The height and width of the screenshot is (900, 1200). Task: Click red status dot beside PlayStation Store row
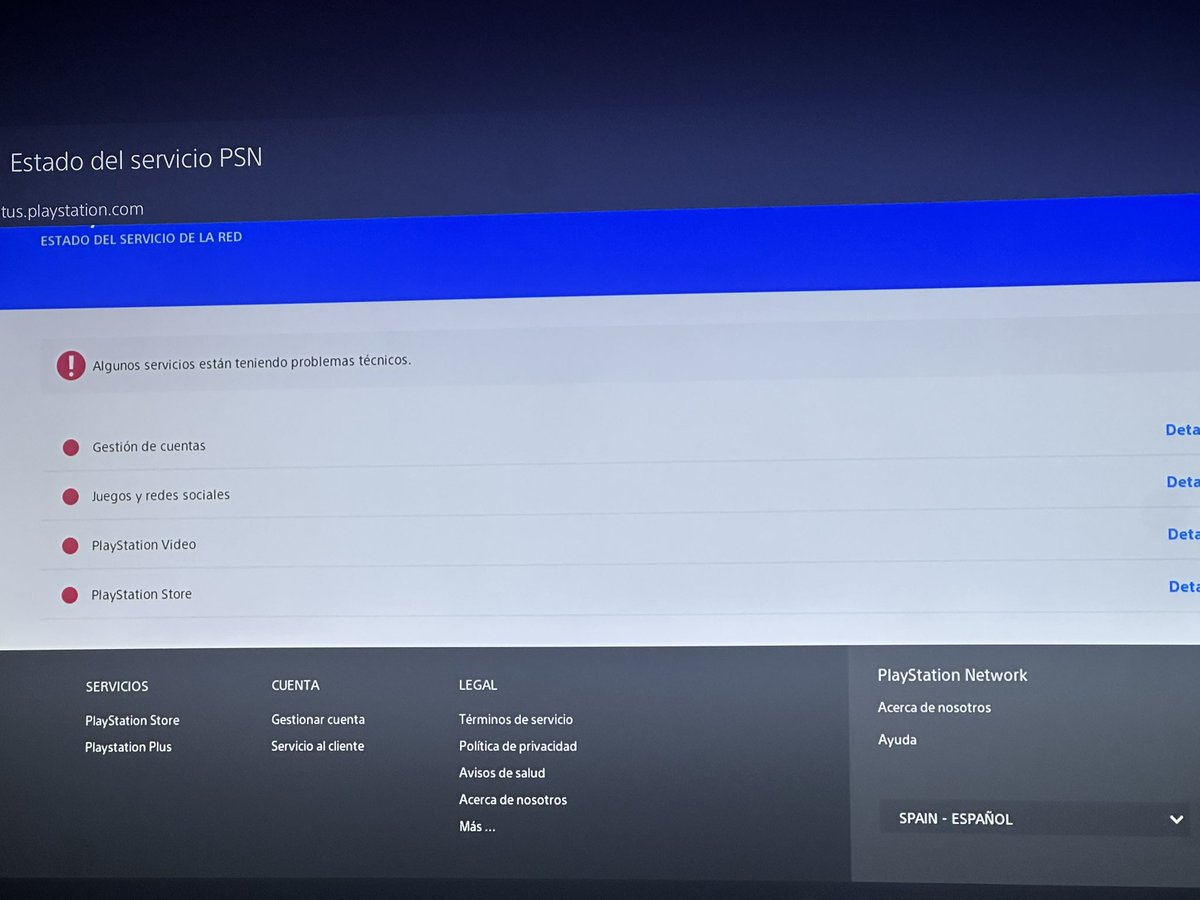click(69, 595)
